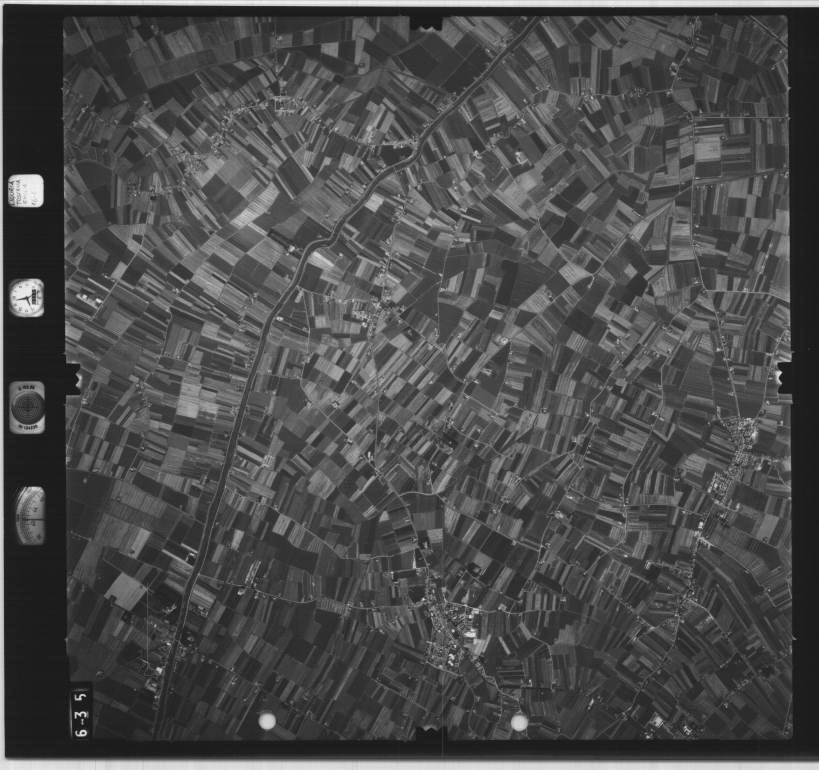Click the frame number 635 label

80,710
